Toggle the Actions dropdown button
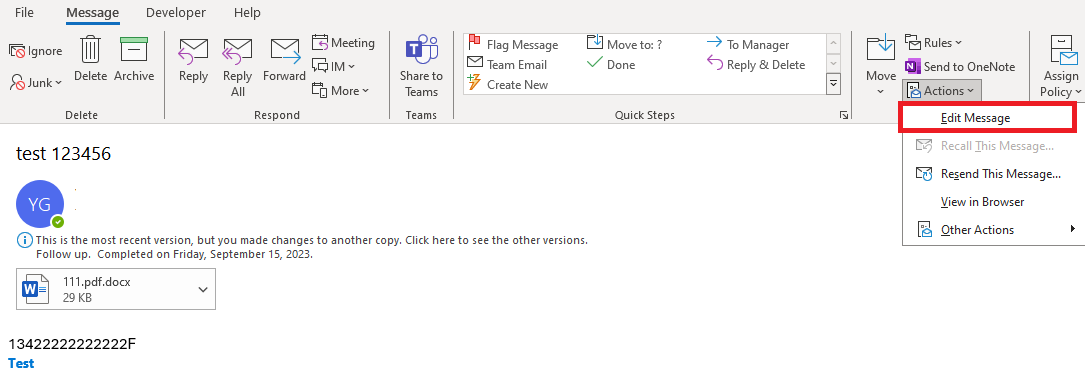 [942, 90]
